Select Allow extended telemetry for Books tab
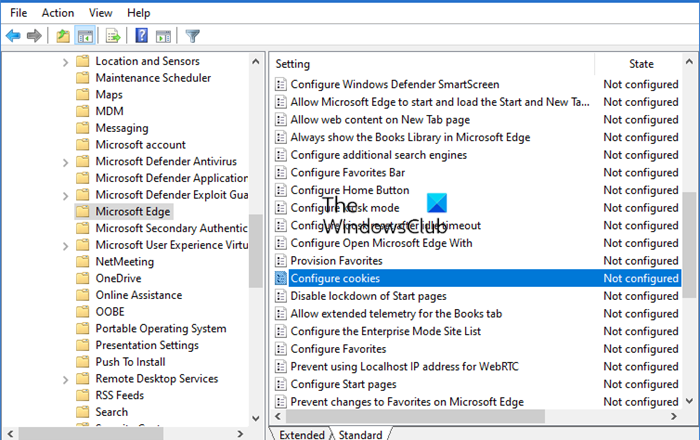This screenshot has height=440, width=700. click(x=396, y=314)
